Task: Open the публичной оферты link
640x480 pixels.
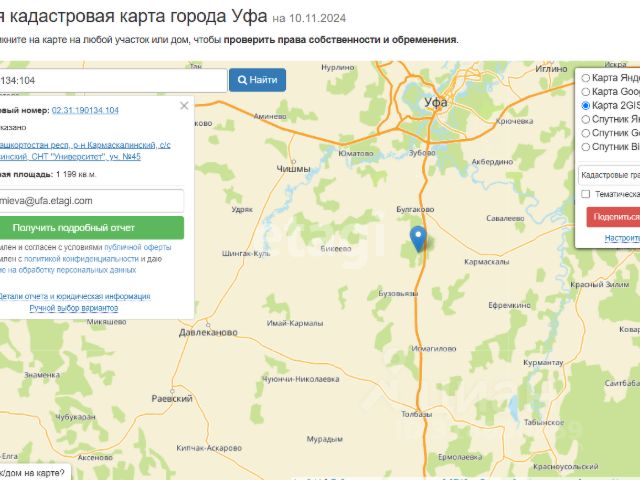Action: click(138, 247)
